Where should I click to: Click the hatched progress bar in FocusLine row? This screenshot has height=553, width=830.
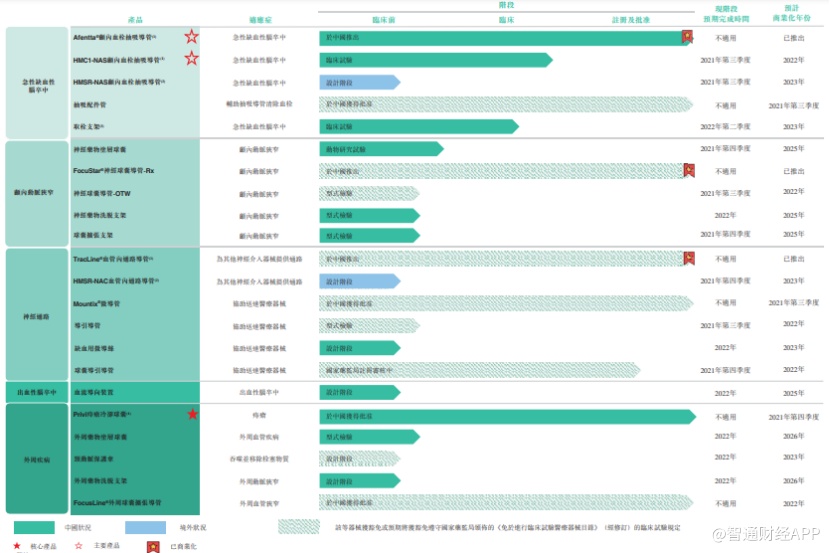[x=507, y=502]
